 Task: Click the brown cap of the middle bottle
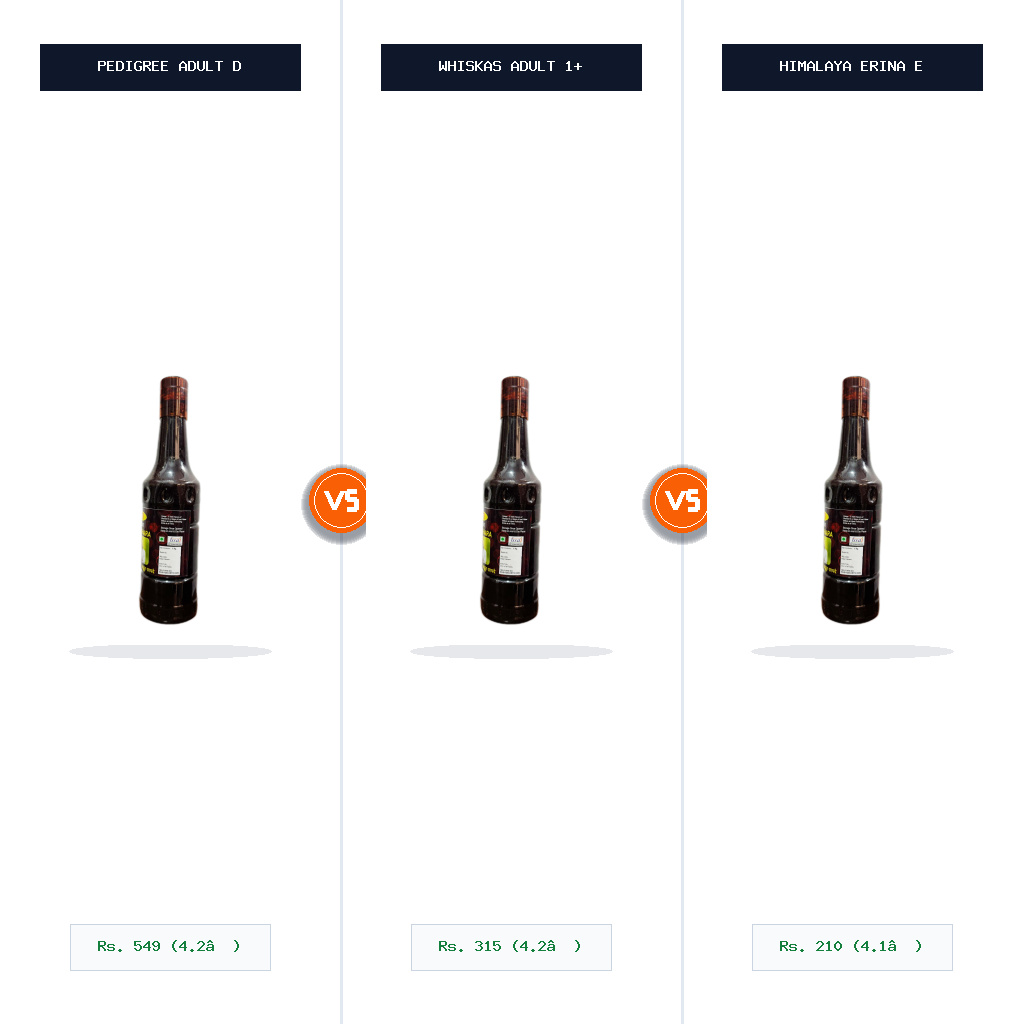tap(515, 397)
